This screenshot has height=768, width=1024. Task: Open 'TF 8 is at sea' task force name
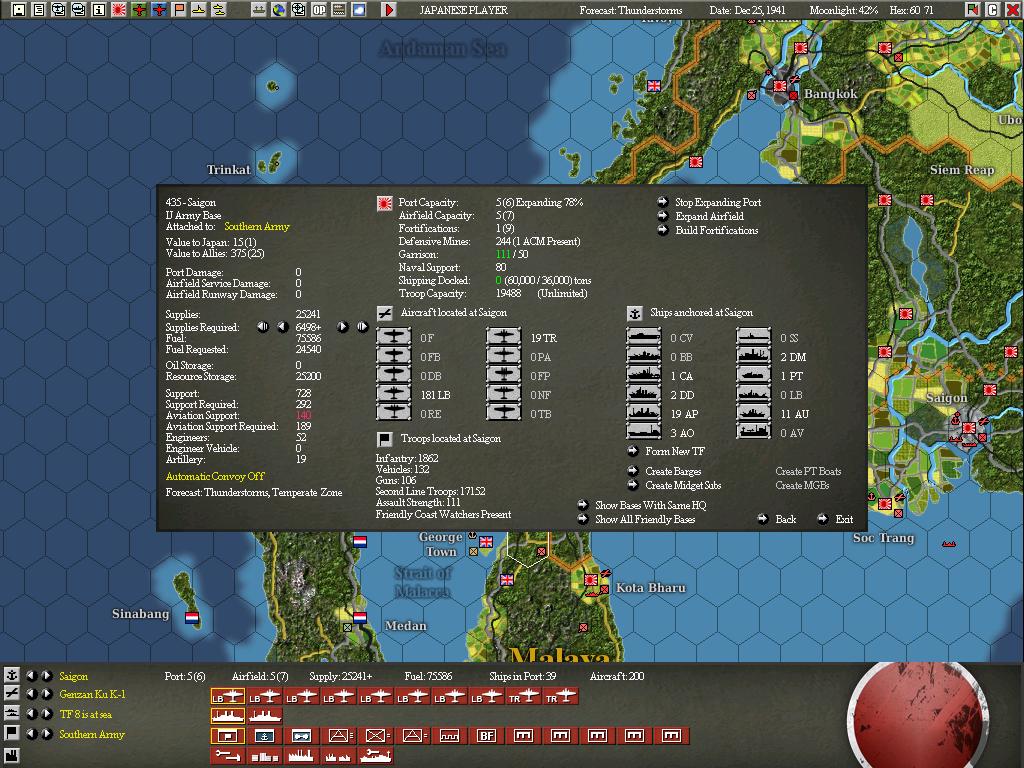(x=86, y=714)
